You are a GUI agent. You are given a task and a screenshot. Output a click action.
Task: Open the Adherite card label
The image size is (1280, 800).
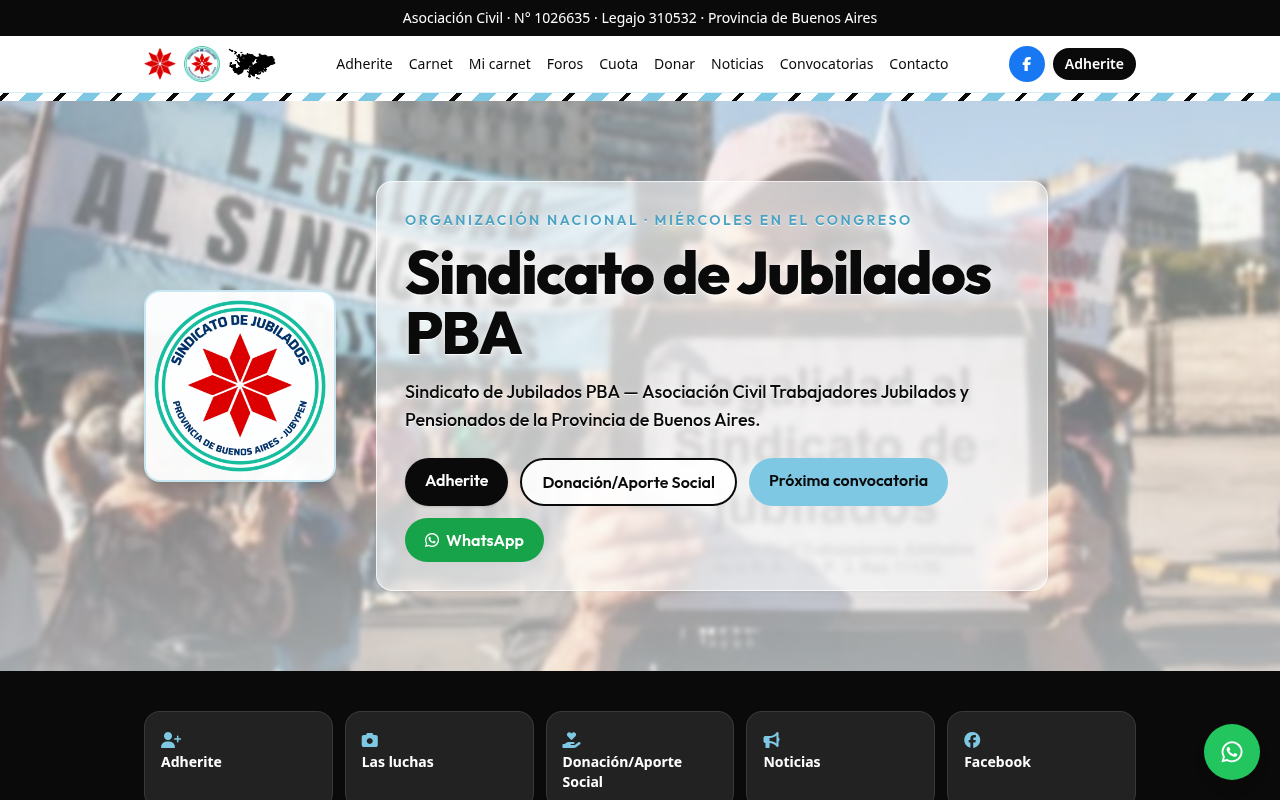[x=191, y=762]
